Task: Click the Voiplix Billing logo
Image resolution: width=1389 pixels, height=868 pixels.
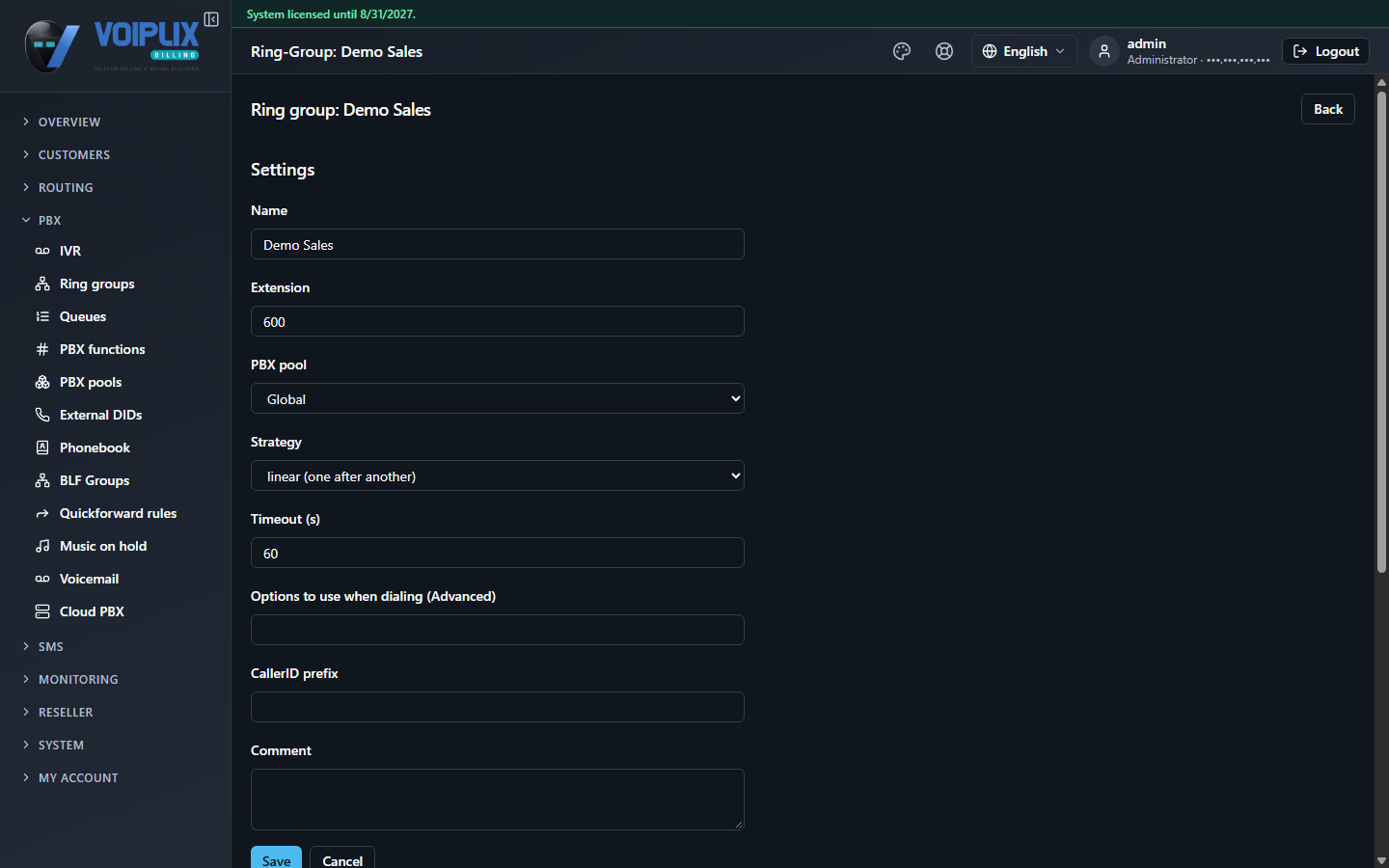Action: pyautogui.click(x=112, y=46)
